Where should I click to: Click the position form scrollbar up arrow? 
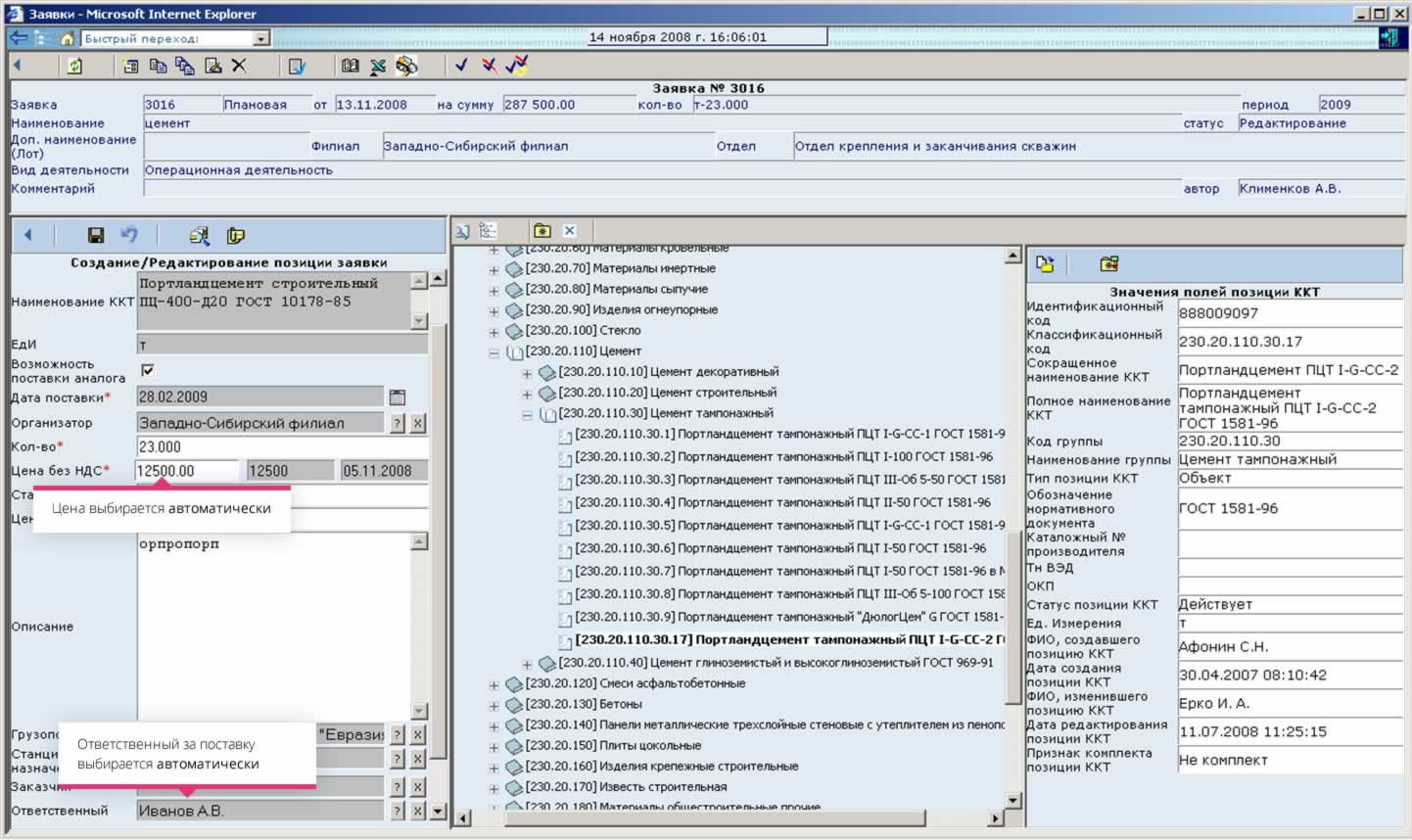(438, 278)
